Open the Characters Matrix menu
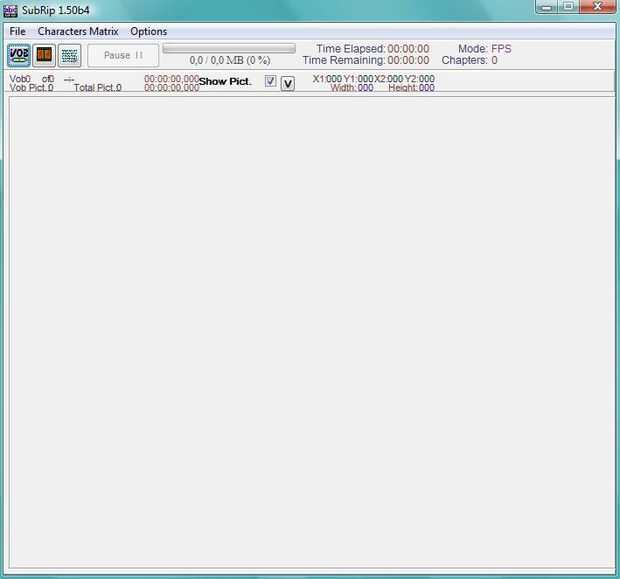This screenshot has width=620, height=579. [x=78, y=31]
